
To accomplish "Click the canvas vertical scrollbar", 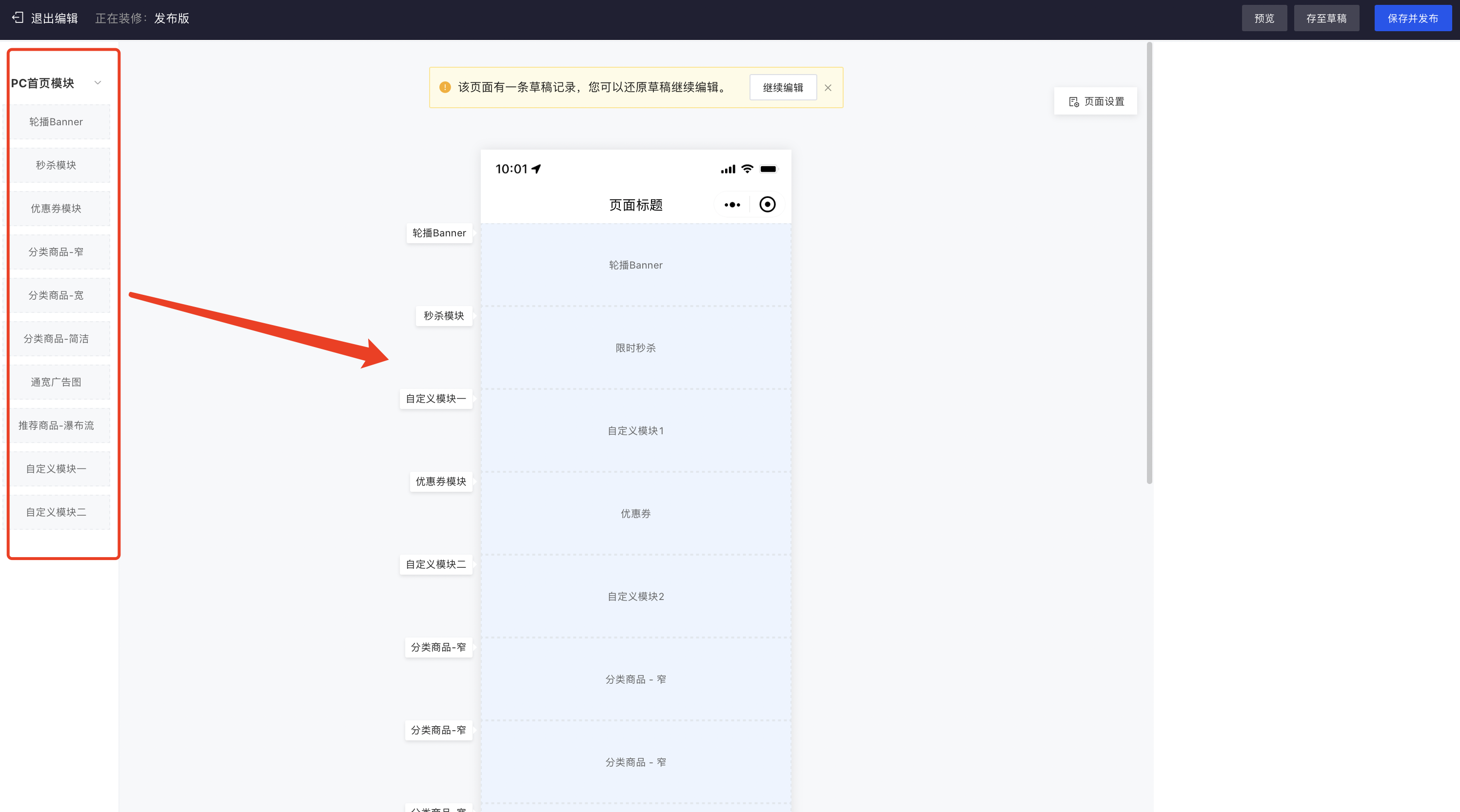I will [x=1149, y=263].
